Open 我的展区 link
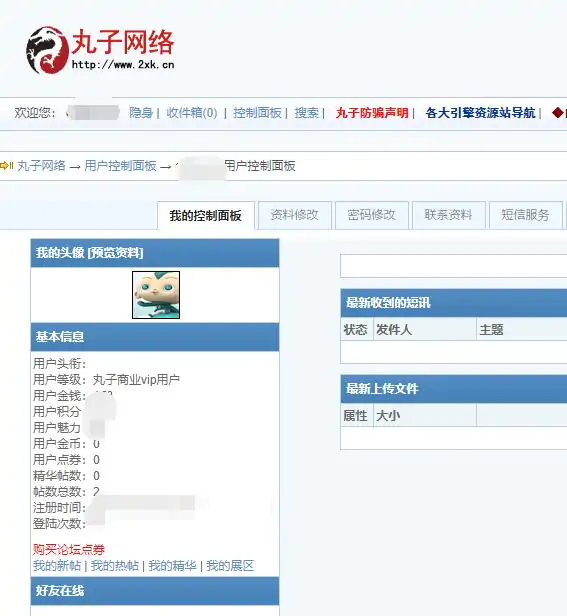The image size is (567, 616). (x=230, y=566)
